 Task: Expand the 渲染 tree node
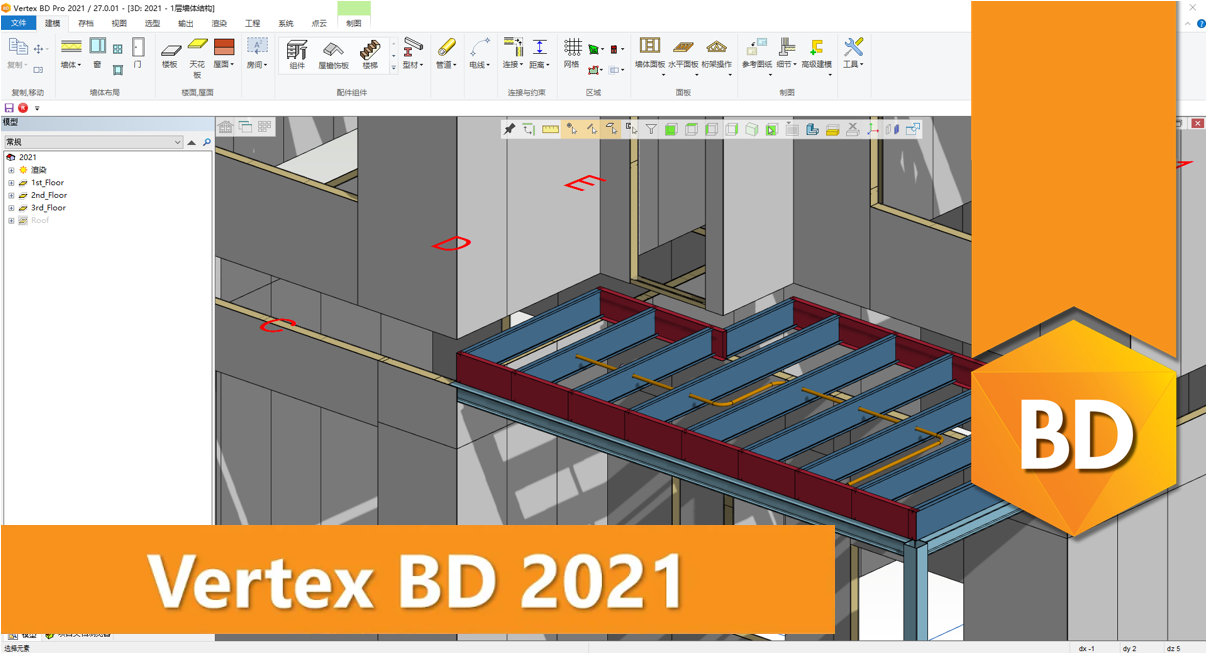pos(11,170)
